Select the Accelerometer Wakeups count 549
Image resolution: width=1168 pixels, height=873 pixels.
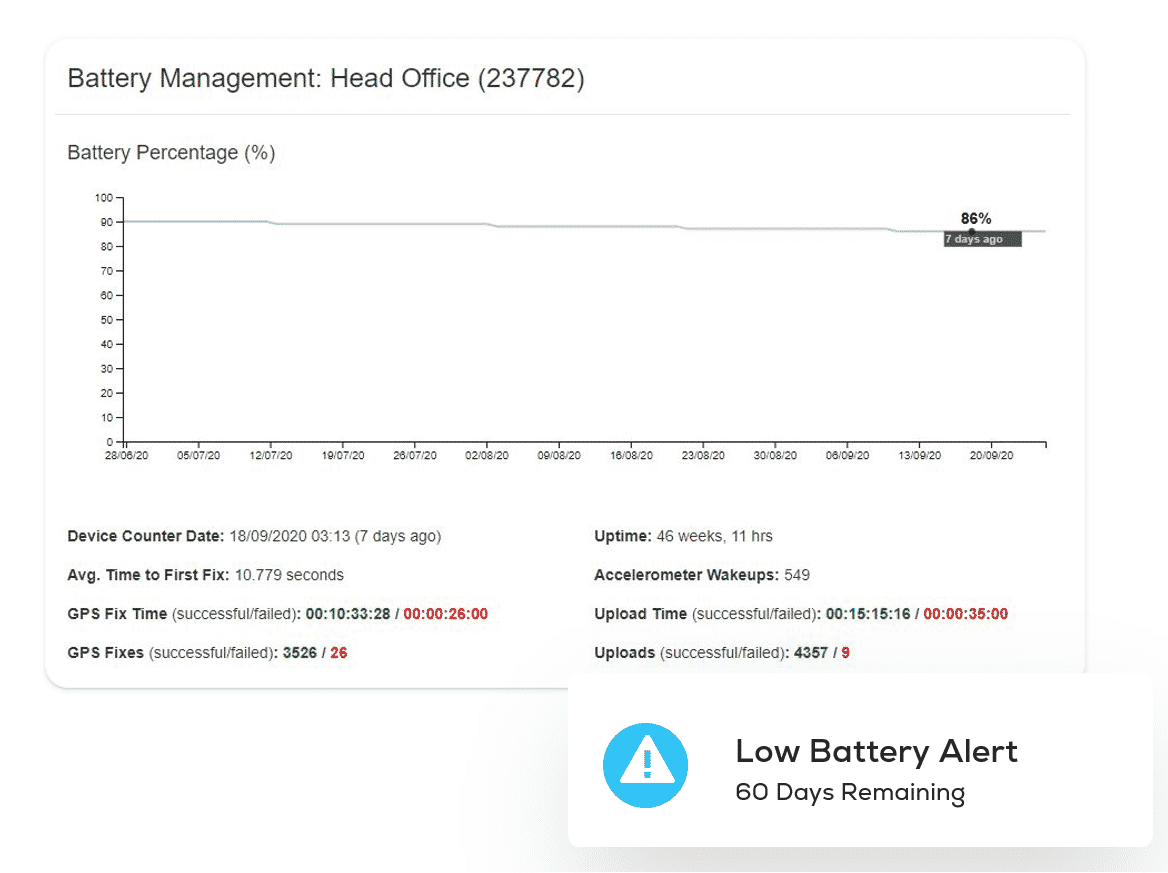797,575
